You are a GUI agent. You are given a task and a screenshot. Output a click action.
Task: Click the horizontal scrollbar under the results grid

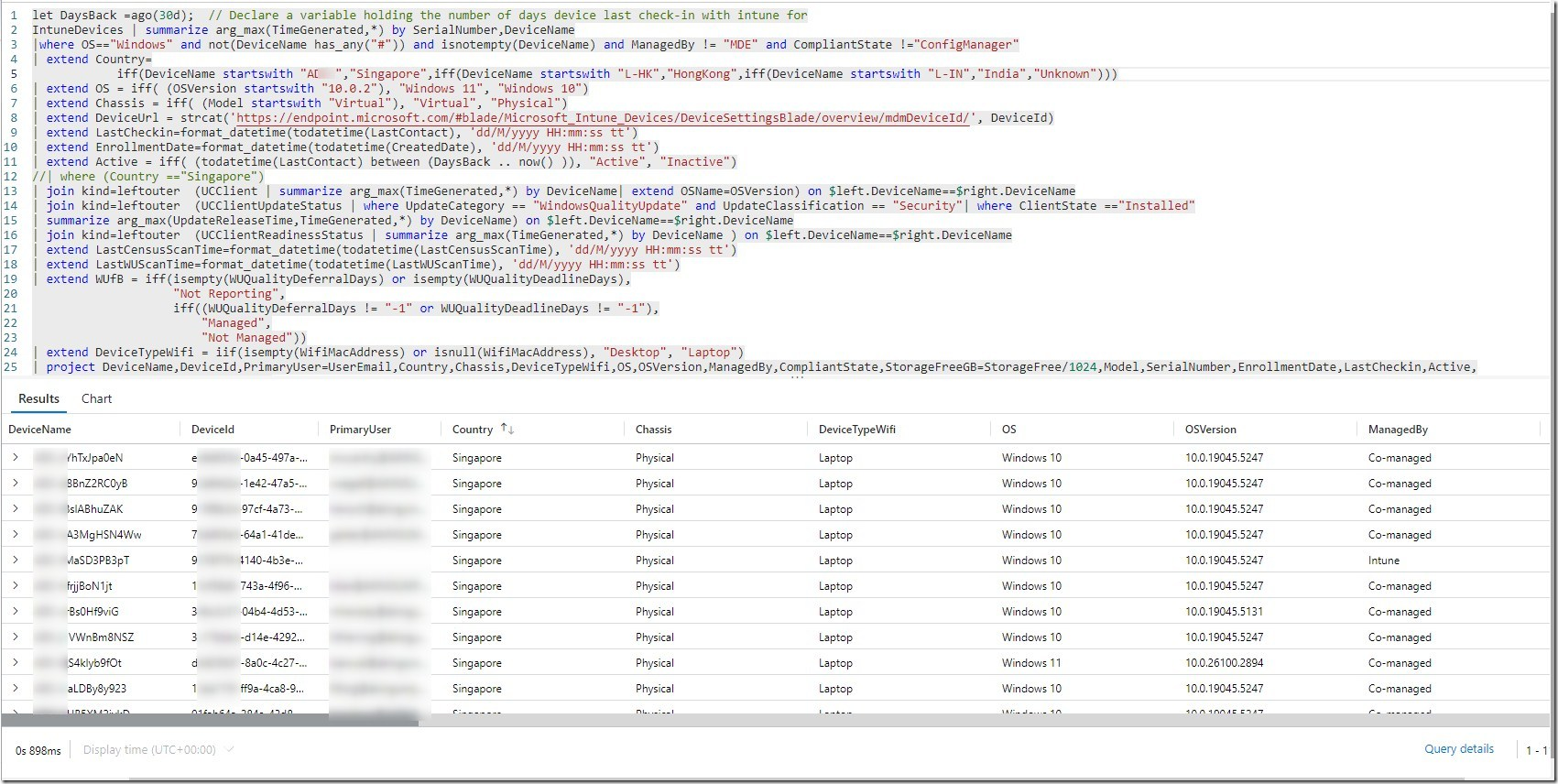(211, 722)
